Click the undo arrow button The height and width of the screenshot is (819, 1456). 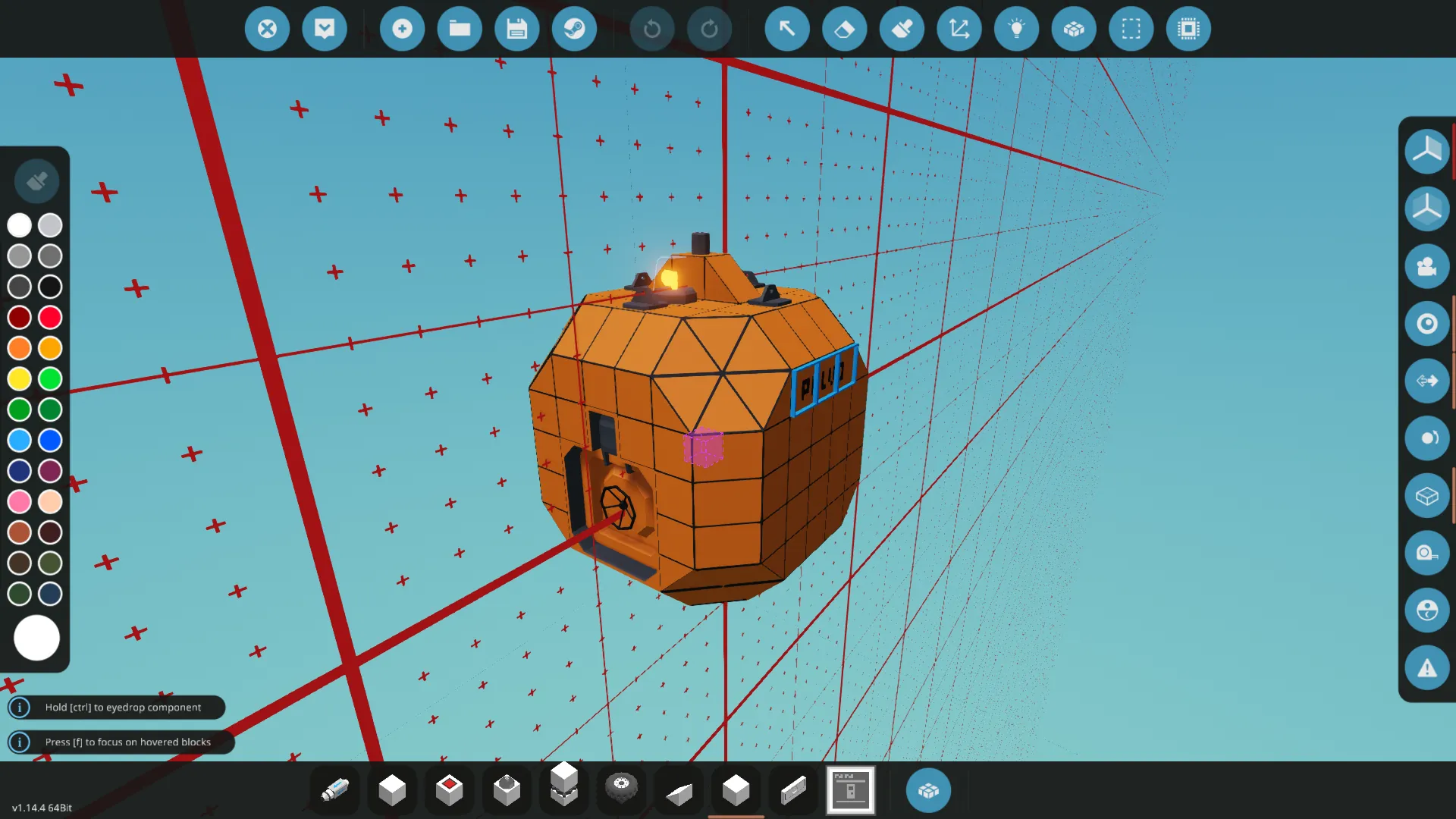click(x=651, y=29)
